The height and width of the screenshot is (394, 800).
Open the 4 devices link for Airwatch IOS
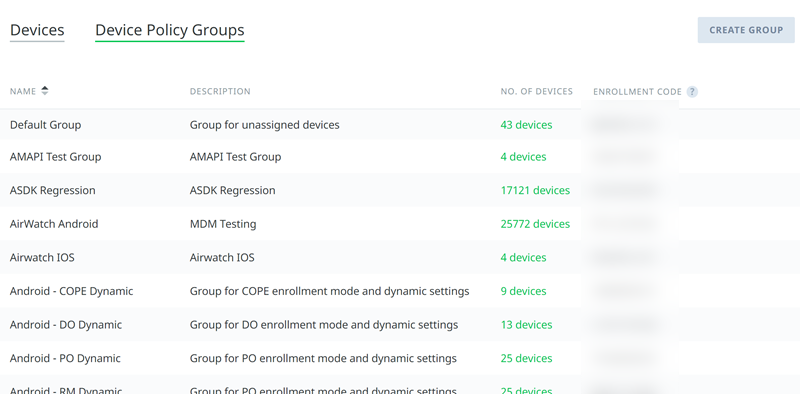point(523,258)
